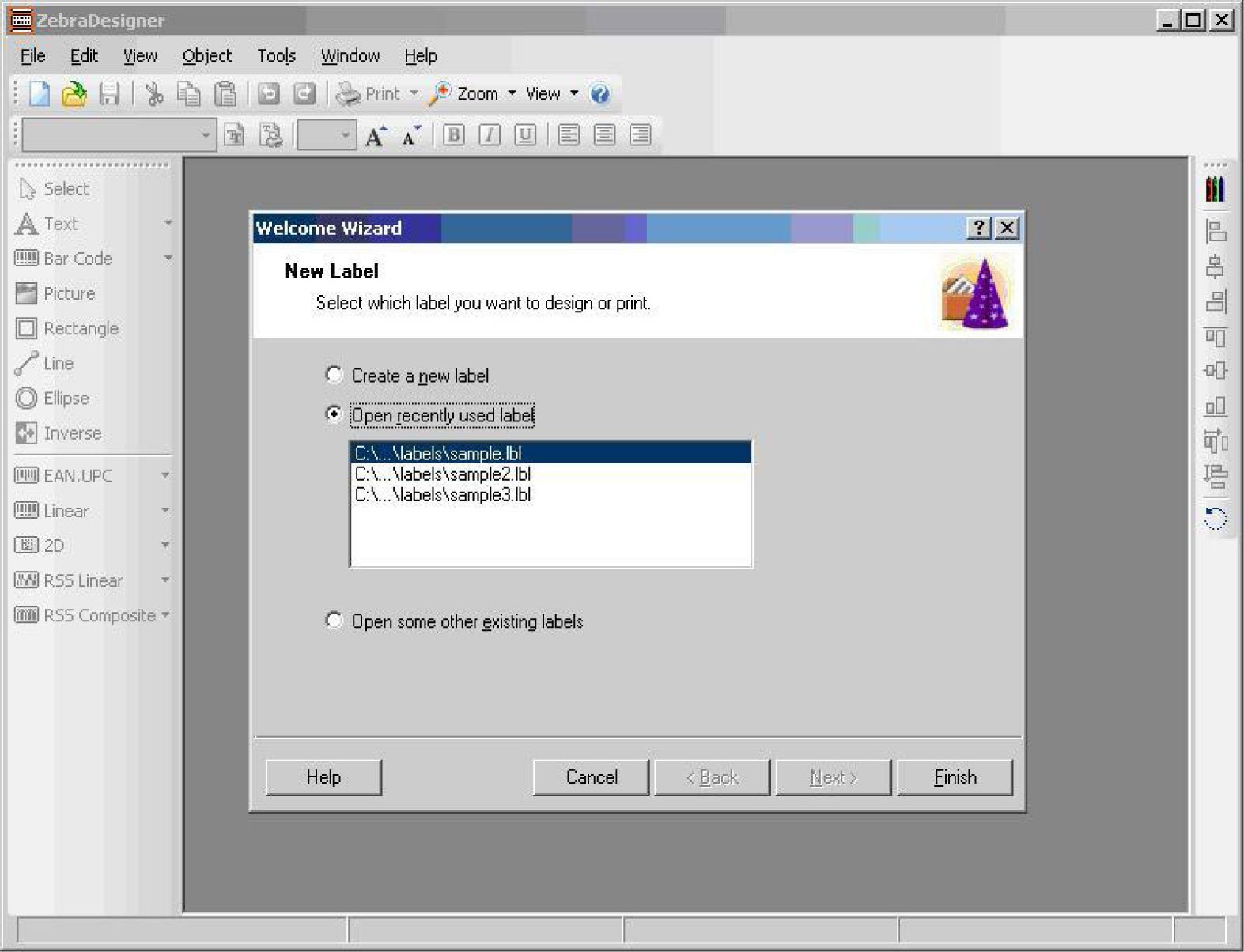Select the EAN.UPC barcode tool
The height and width of the screenshot is (952, 1244).
click(63, 476)
